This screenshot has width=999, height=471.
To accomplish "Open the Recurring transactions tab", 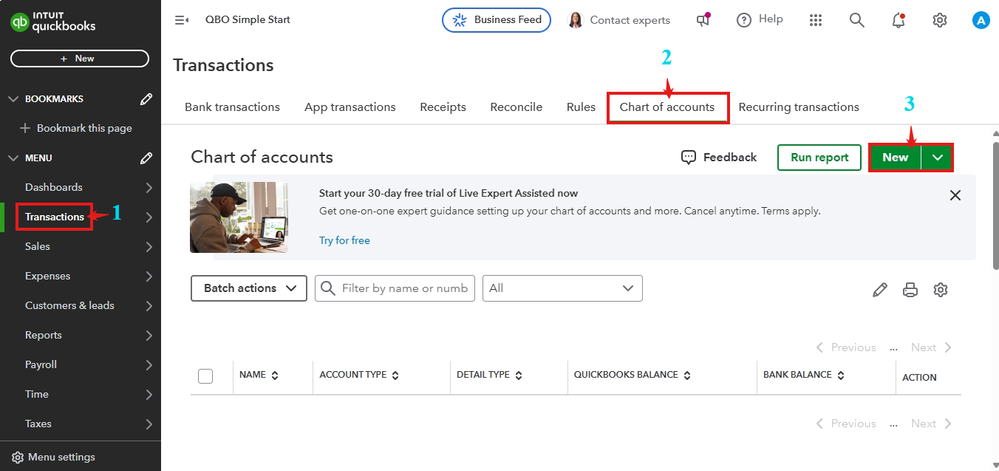I will (798, 107).
